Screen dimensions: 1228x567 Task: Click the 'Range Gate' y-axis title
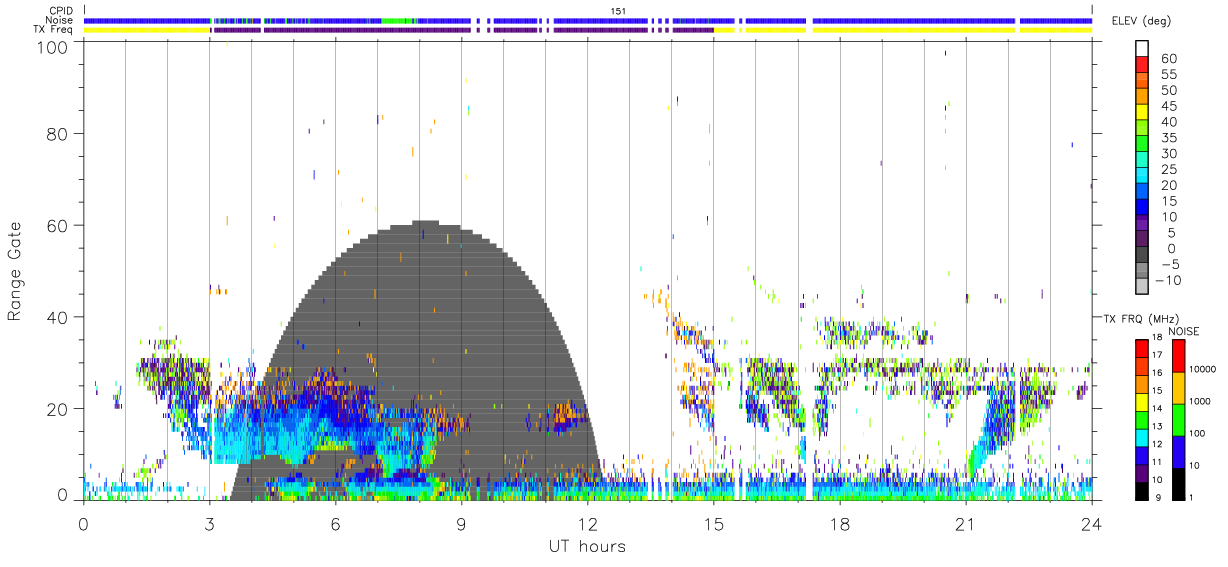16,272
